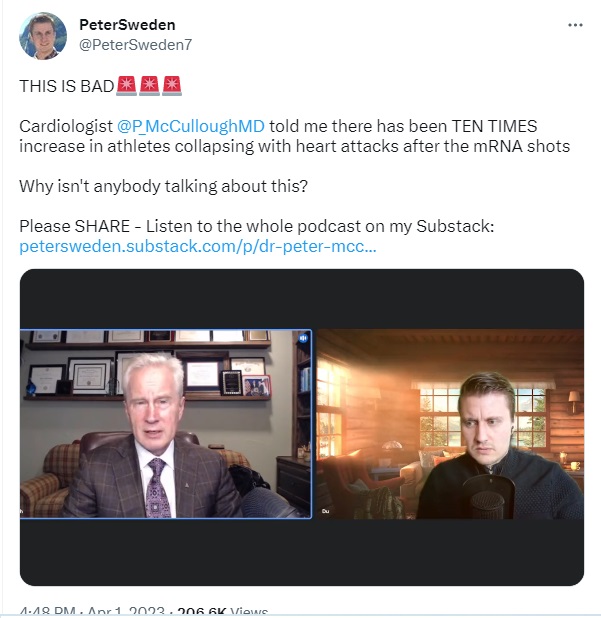Follow the petersweden.substack.com podcast link
601x618 pixels.
tap(198, 246)
